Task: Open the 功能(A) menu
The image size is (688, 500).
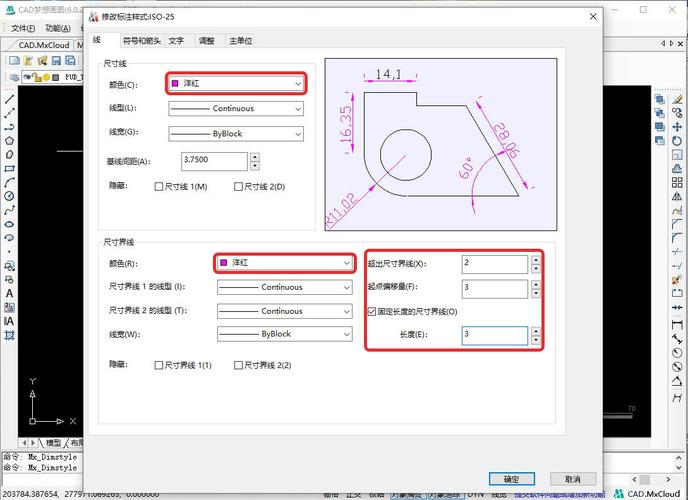Action: [58, 29]
